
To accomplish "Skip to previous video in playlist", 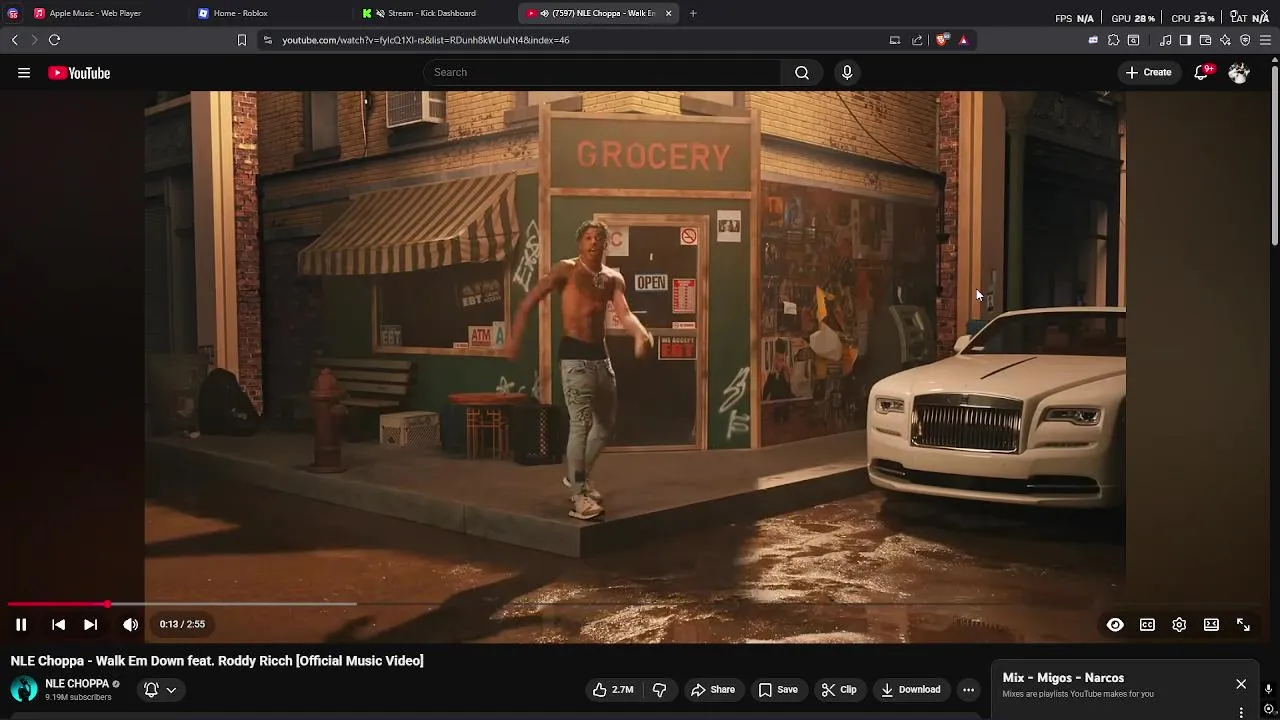I will [x=58, y=624].
